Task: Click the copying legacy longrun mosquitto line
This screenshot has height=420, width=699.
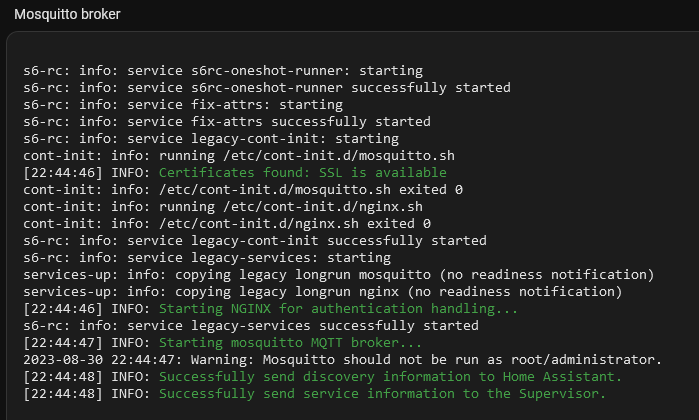Action: click(x=339, y=275)
